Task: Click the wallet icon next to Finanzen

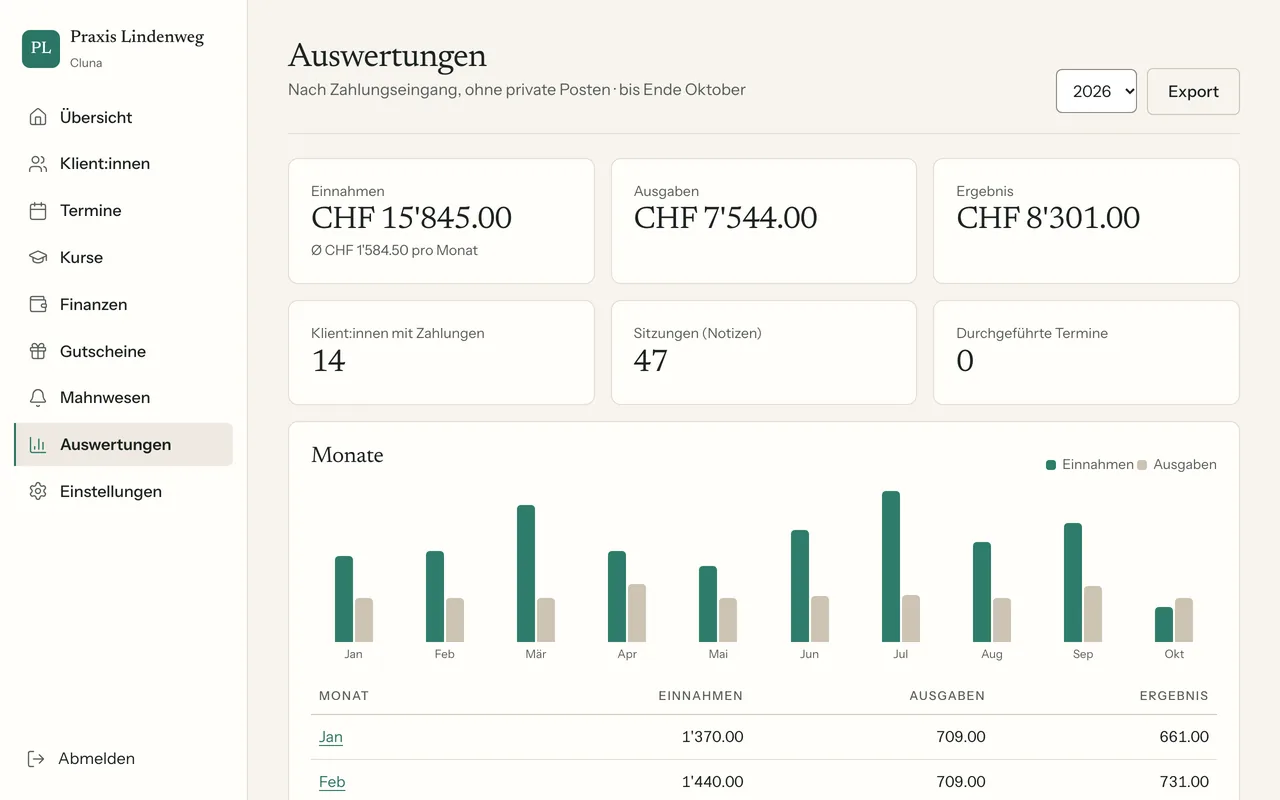Action: pos(38,304)
